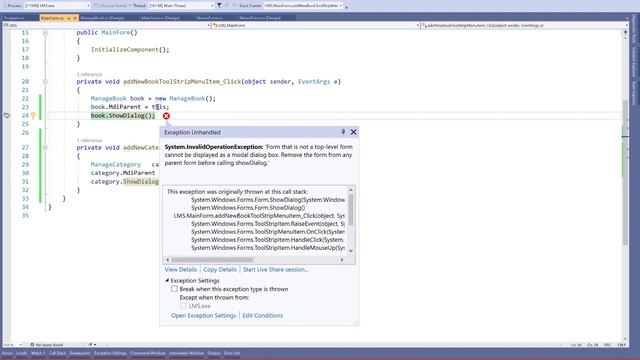Click the thread filter funnel icon in debug toolbar
The width and height of the screenshot is (640, 360).
tap(219, 6)
